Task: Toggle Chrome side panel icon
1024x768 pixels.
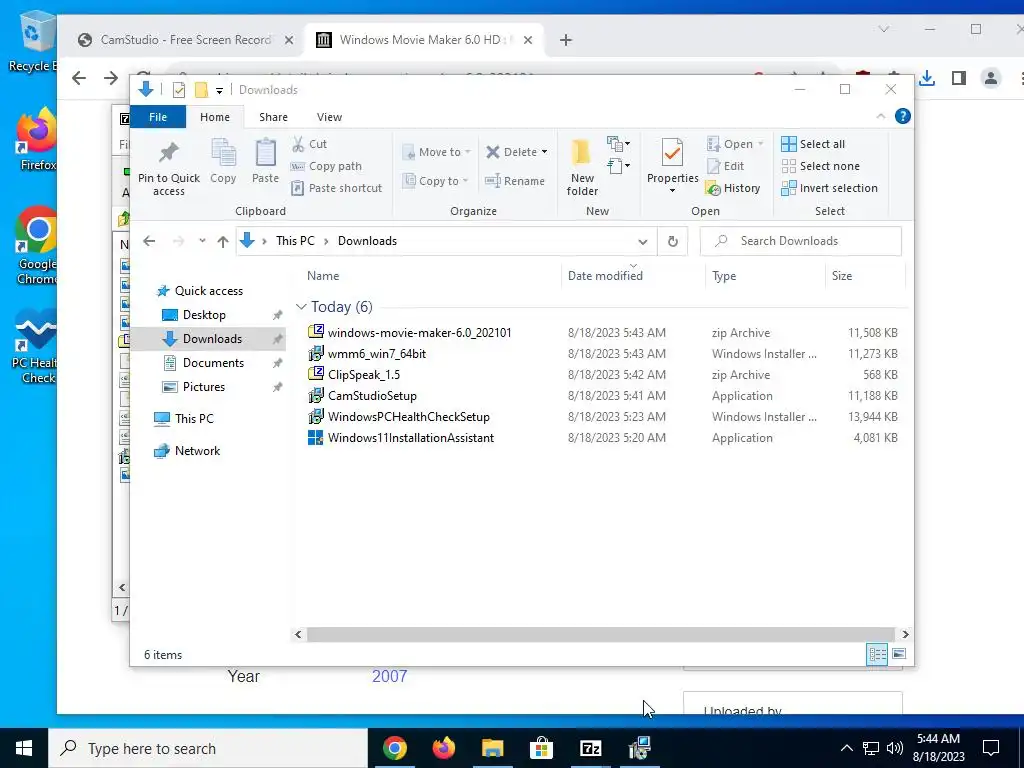Action: (x=959, y=78)
